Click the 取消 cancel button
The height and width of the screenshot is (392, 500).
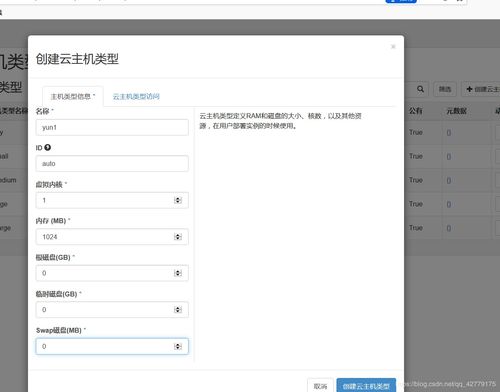[x=320, y=386]
